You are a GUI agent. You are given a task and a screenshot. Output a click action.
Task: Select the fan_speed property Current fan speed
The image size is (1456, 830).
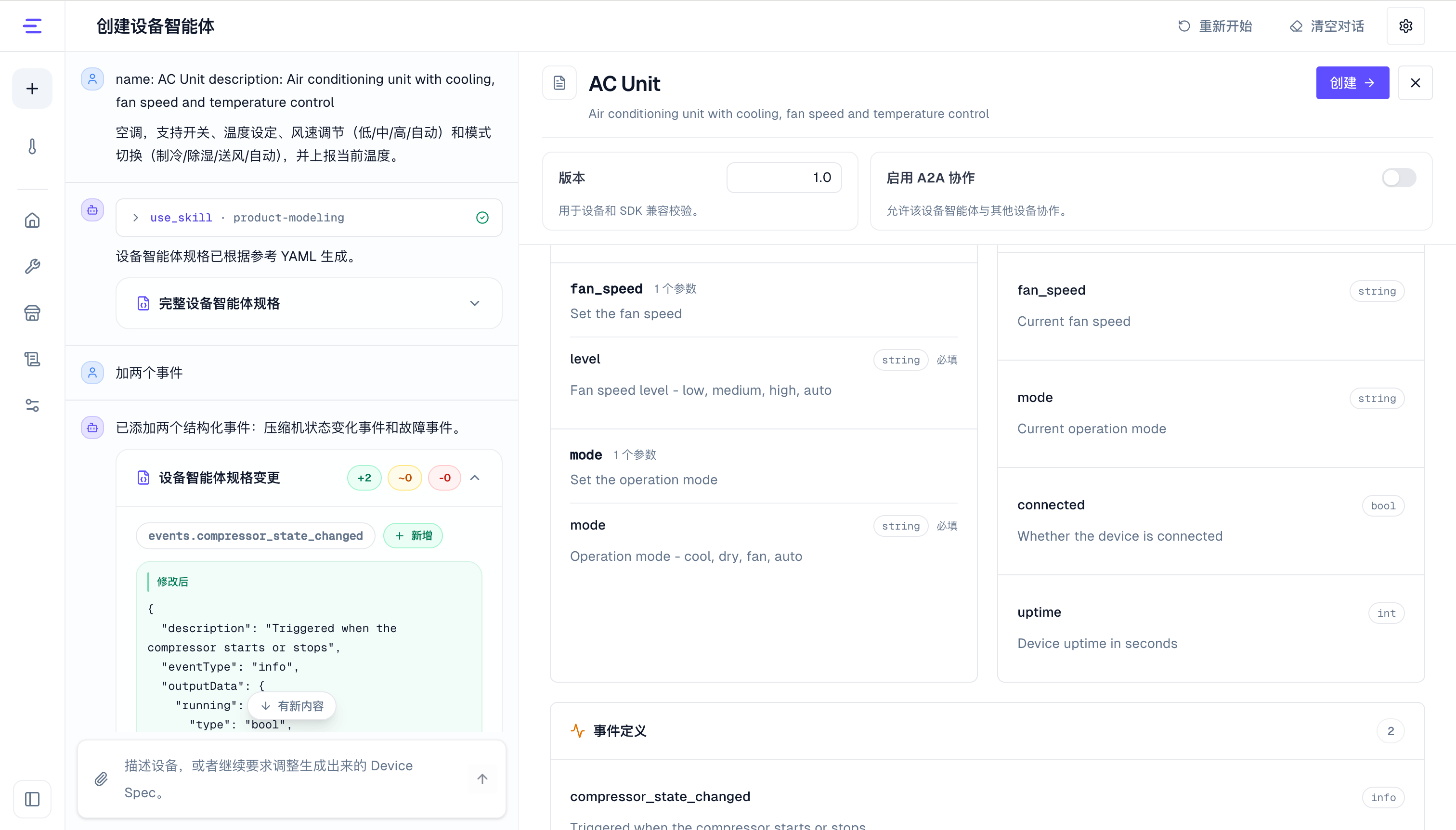[x=1211, y=306]
